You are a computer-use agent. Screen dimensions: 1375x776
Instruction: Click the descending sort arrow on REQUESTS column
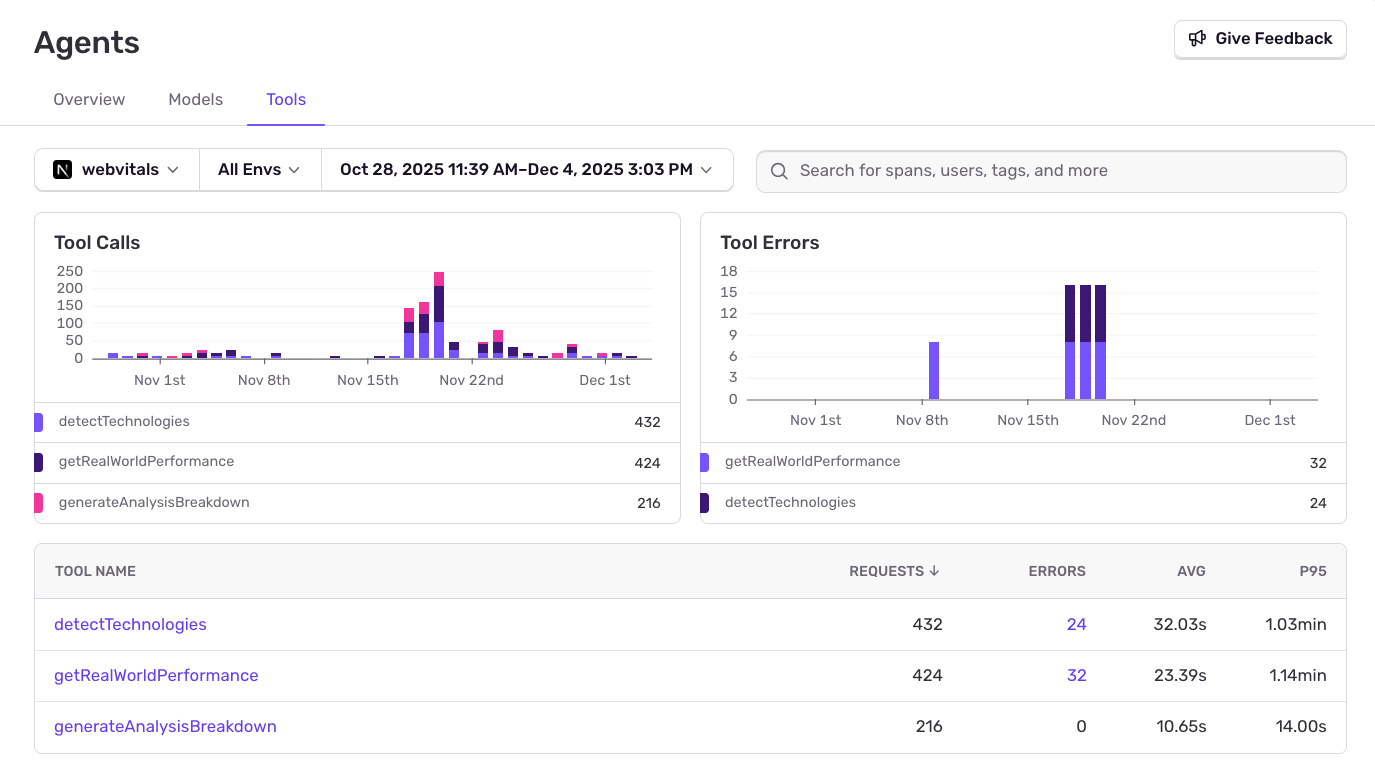coord(935,571)
